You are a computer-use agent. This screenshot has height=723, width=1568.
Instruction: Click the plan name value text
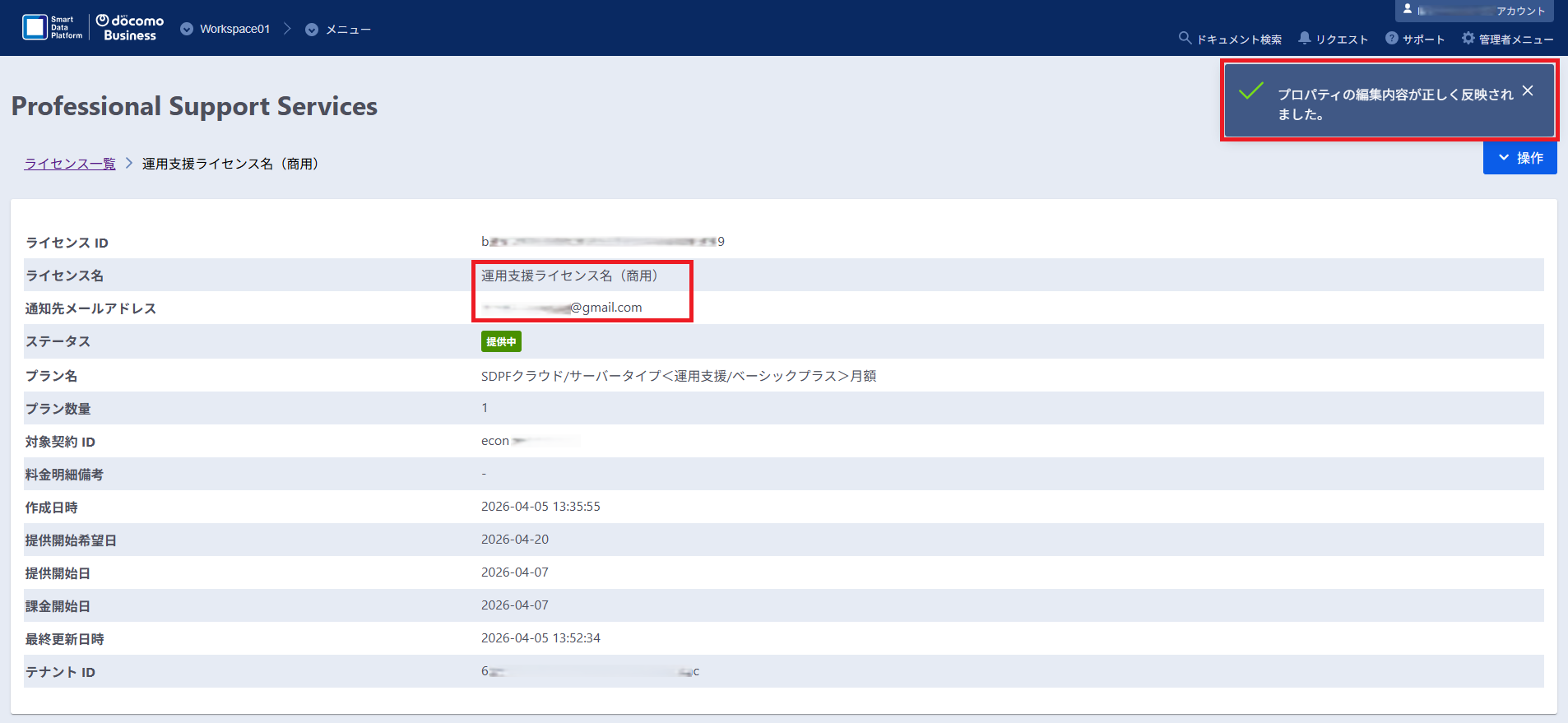678,376
